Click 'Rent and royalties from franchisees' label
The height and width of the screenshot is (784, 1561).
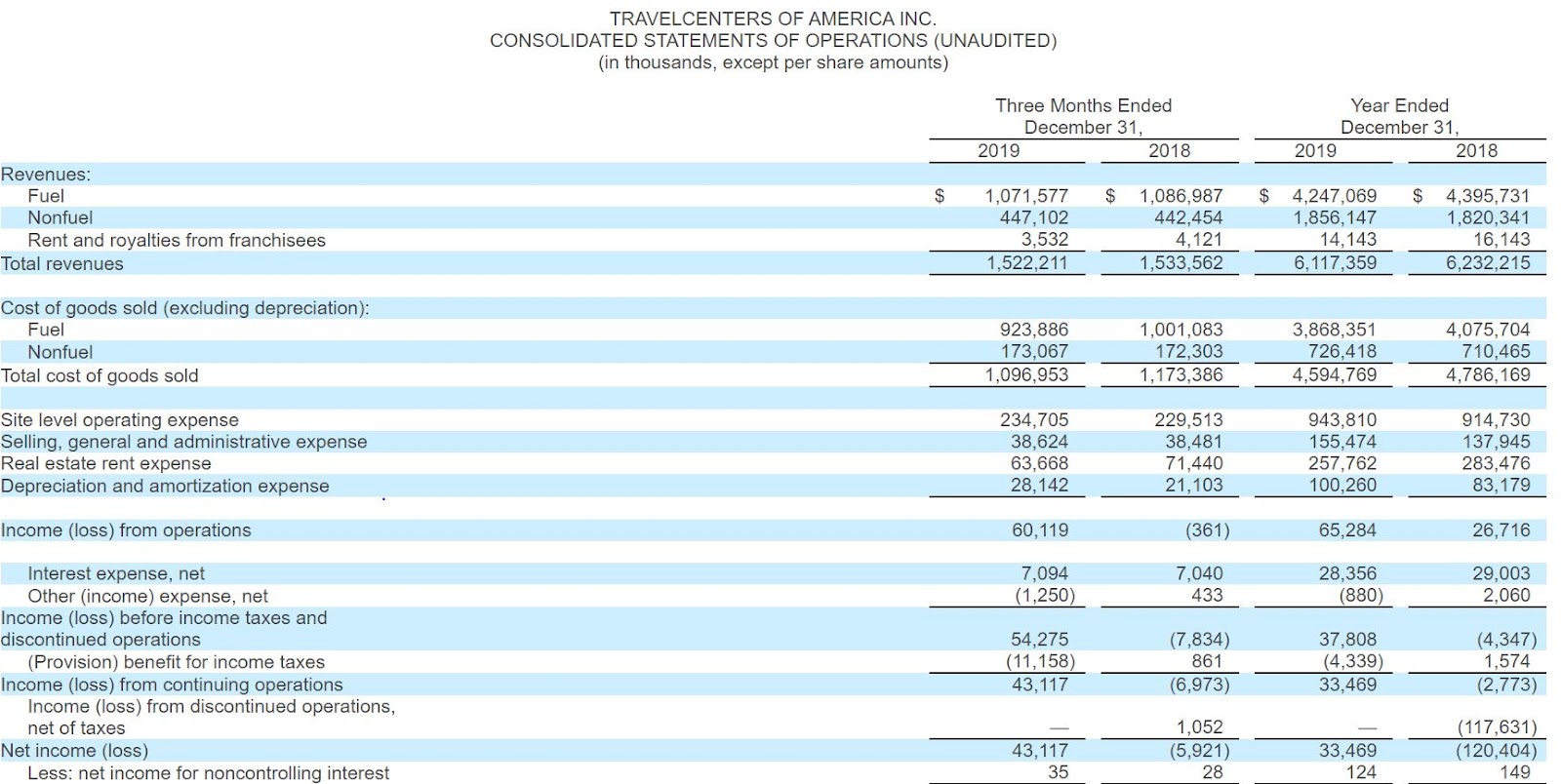[177, 240]
